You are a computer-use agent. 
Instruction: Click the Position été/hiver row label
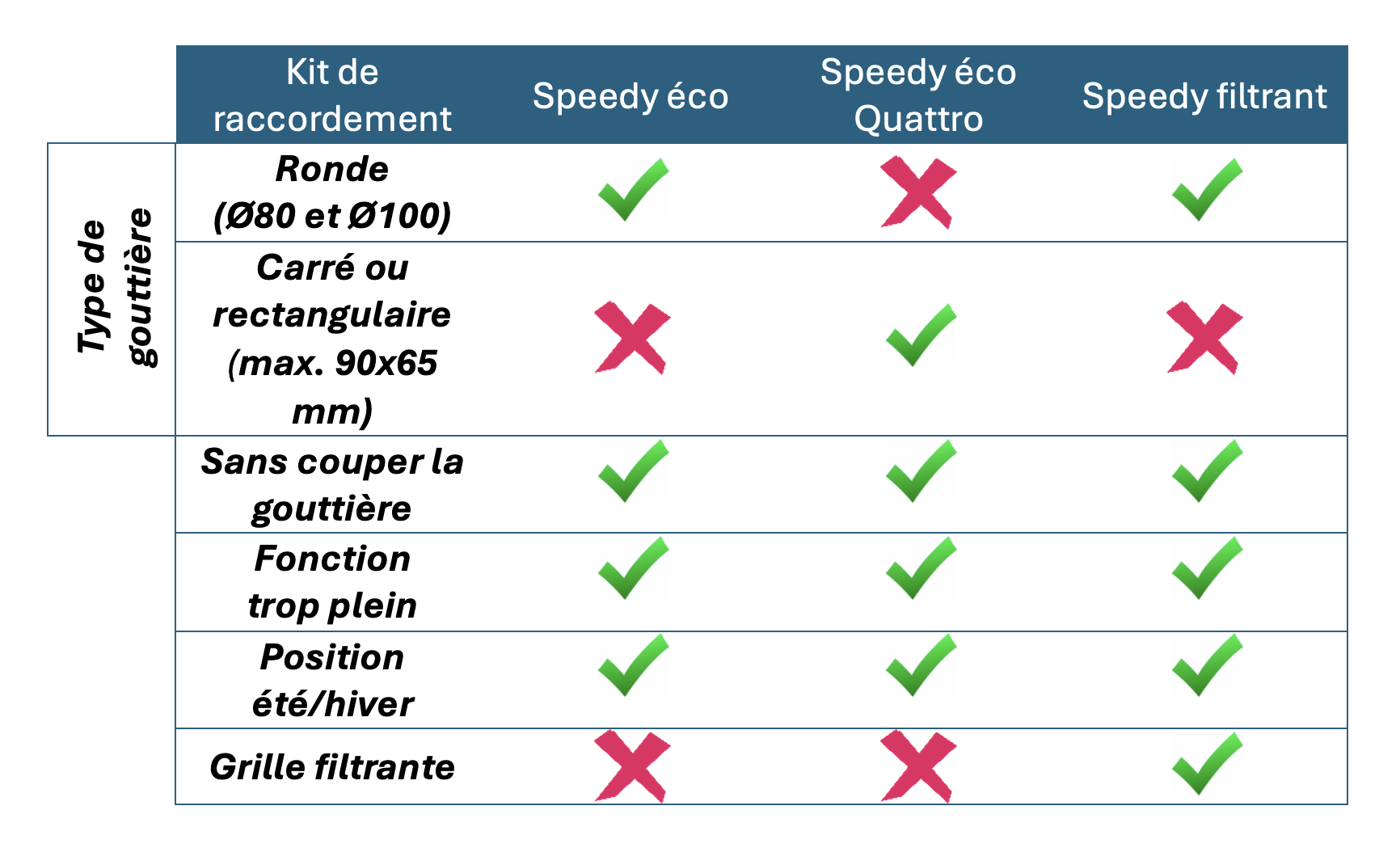pyautogui.click(x=332, y=681)
